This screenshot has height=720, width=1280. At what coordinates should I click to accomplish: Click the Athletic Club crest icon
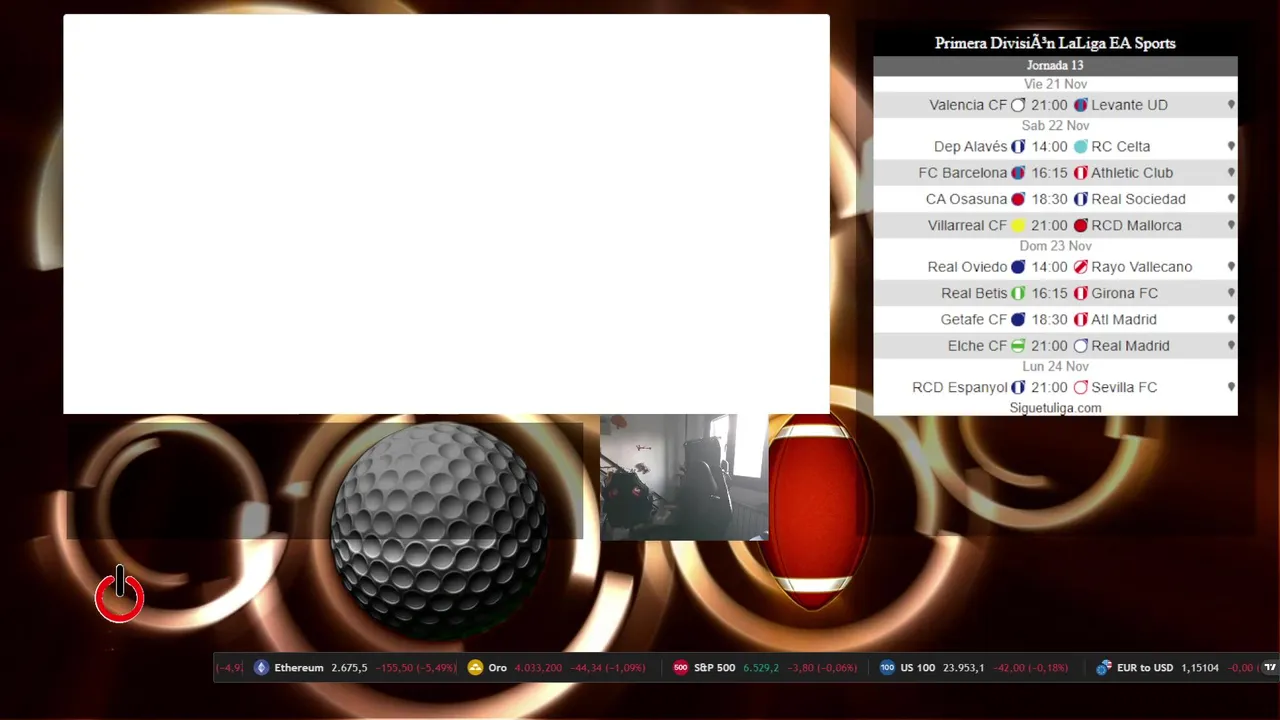point(1080,173)
